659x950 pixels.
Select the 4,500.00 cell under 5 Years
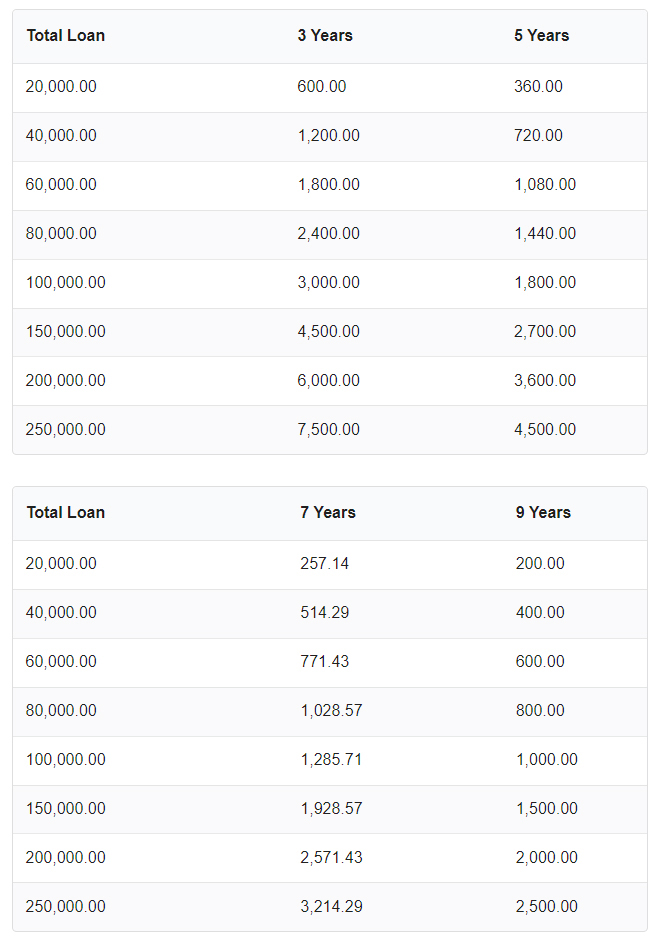(545, 429)
